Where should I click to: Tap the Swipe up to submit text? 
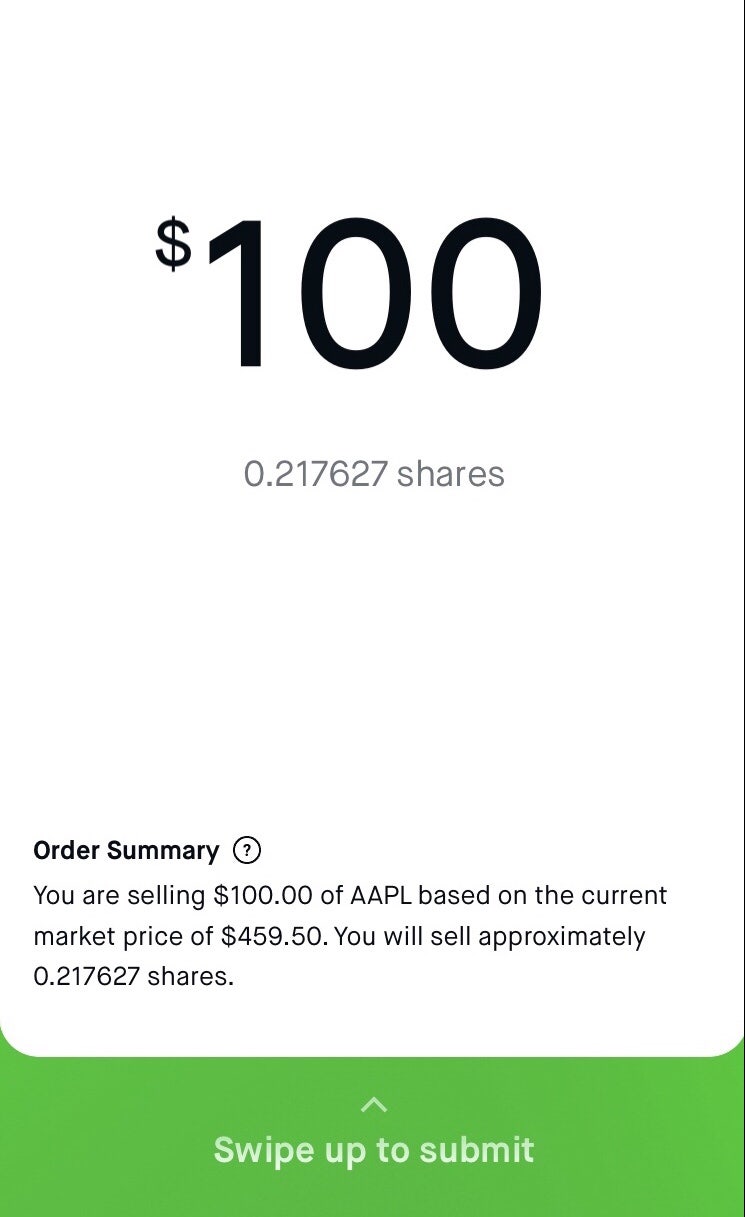(373, 1150)
